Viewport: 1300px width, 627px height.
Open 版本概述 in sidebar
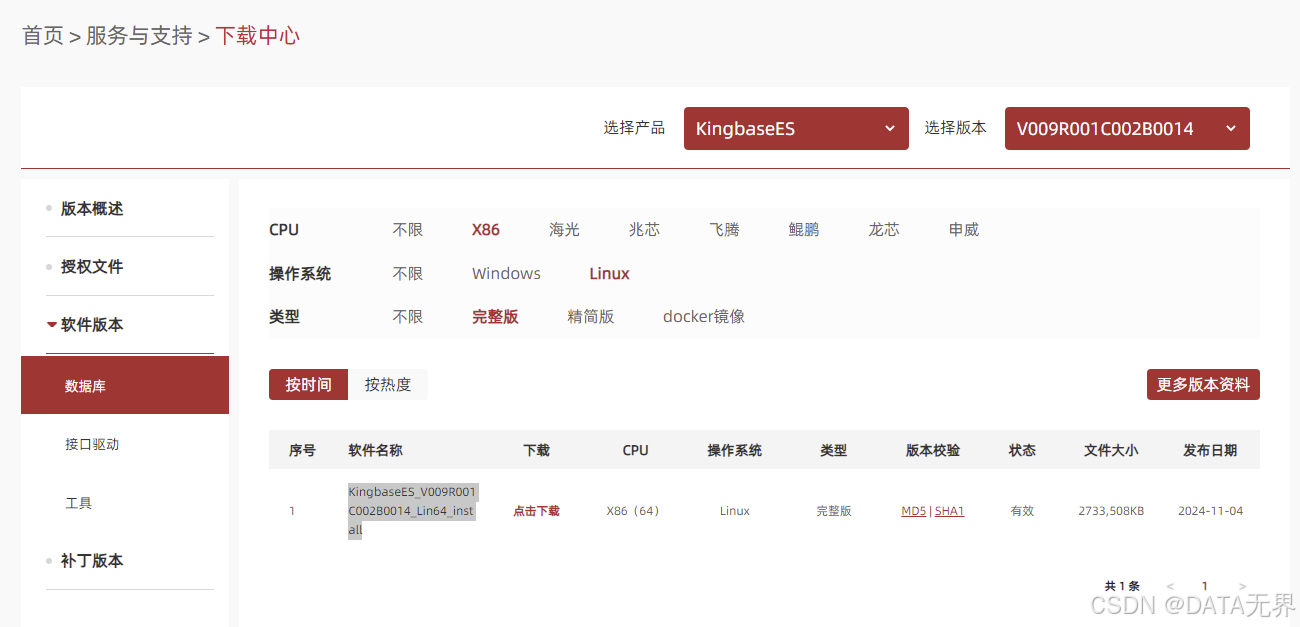click(92, 209)
